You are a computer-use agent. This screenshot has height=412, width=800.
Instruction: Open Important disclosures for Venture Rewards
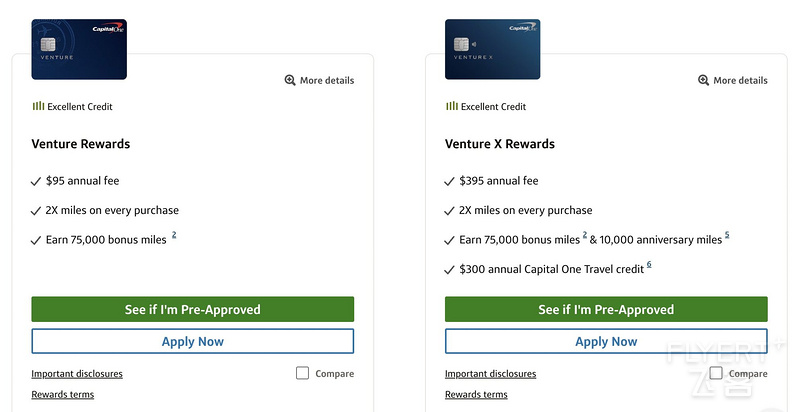tap(77, 374)
